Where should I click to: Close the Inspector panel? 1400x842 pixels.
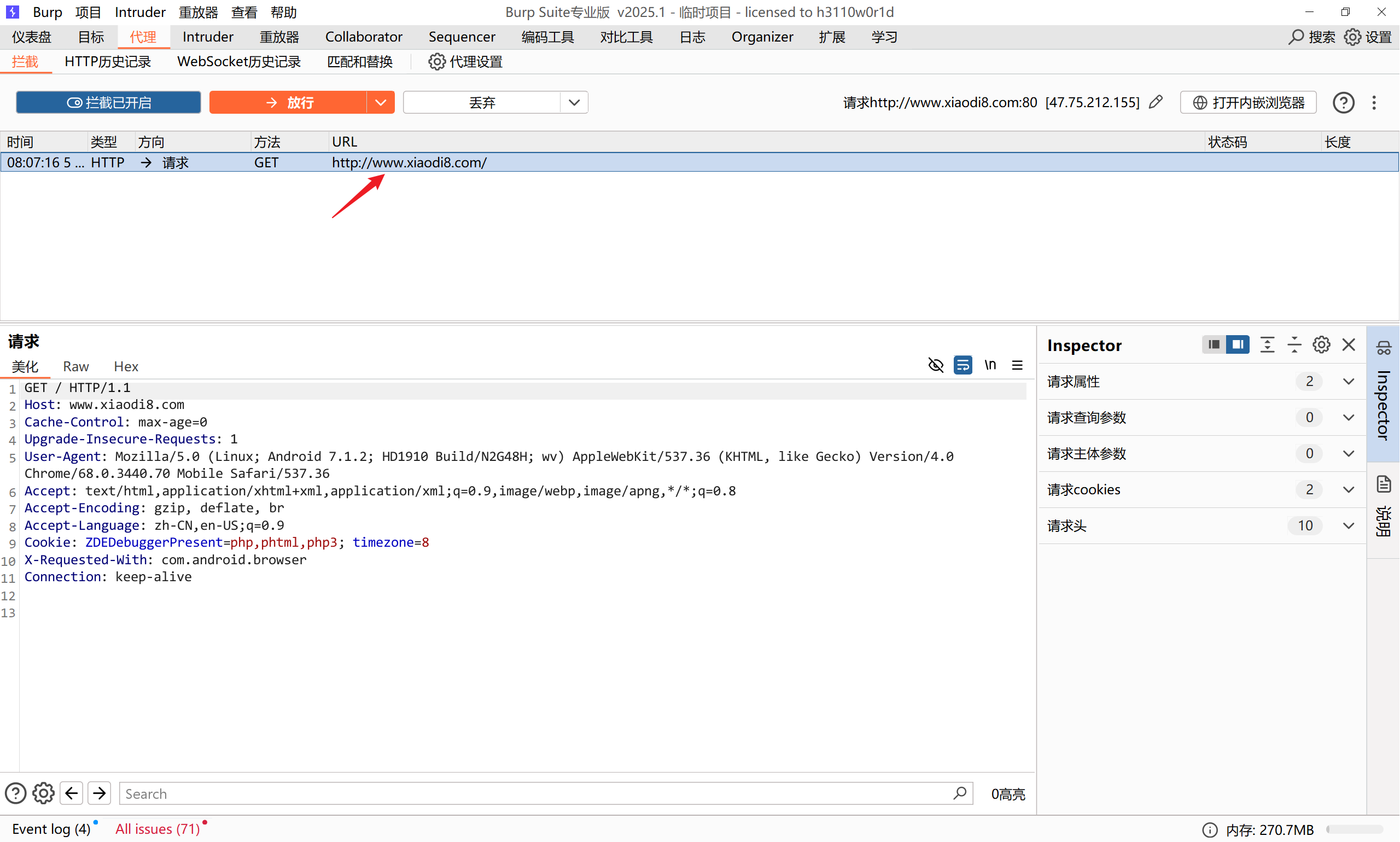1349,344
